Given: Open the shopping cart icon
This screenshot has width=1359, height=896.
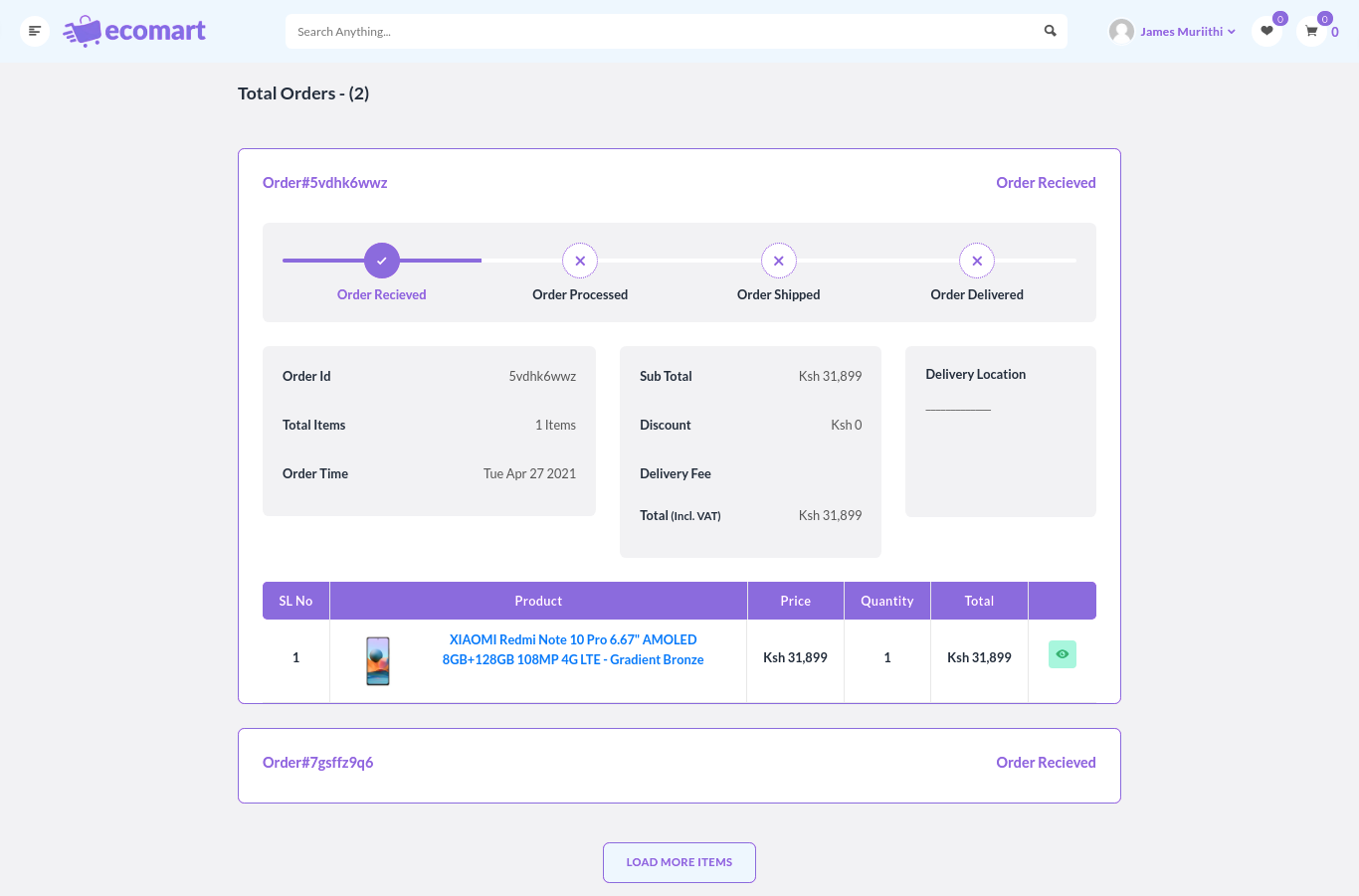Looking at the screenshot, I should (x=1311, y=31).
